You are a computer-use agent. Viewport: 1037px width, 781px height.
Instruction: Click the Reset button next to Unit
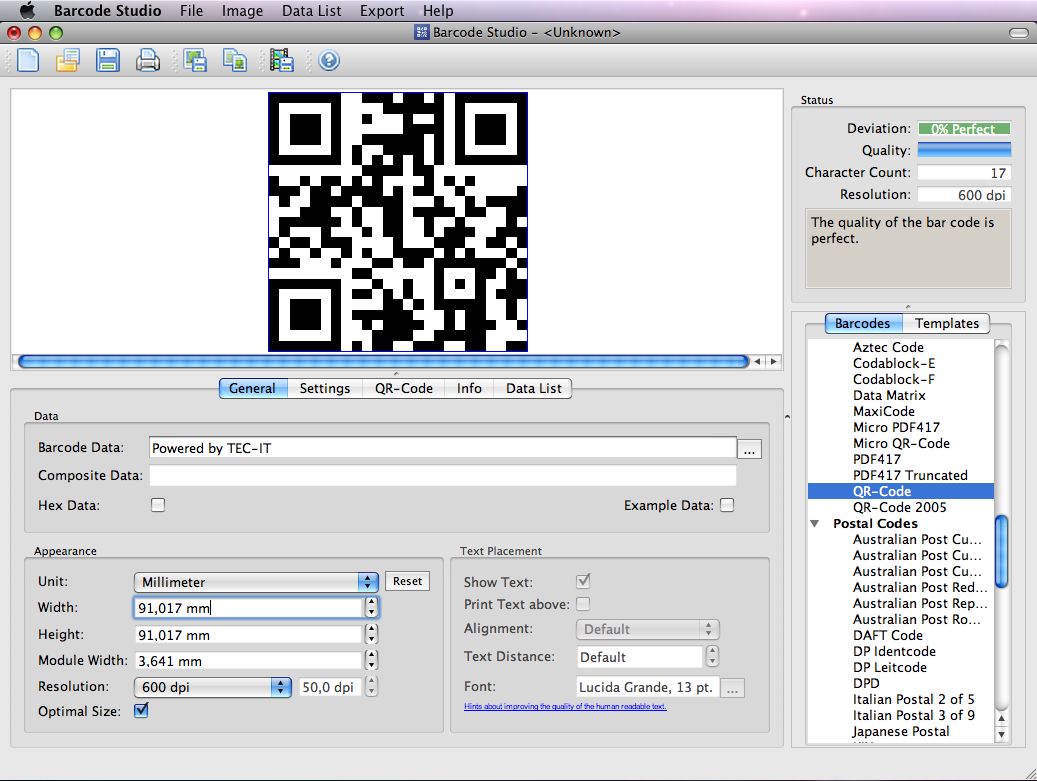click(x=407, y=581)
